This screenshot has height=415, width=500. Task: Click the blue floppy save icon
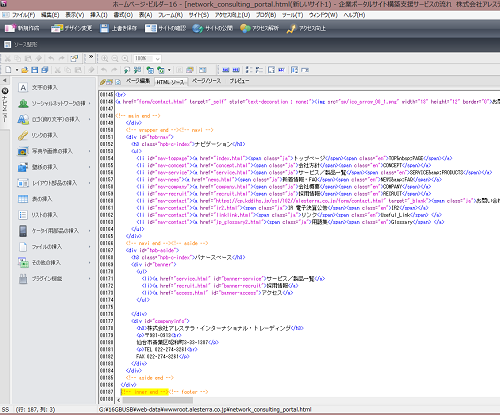tap(34, 70)
